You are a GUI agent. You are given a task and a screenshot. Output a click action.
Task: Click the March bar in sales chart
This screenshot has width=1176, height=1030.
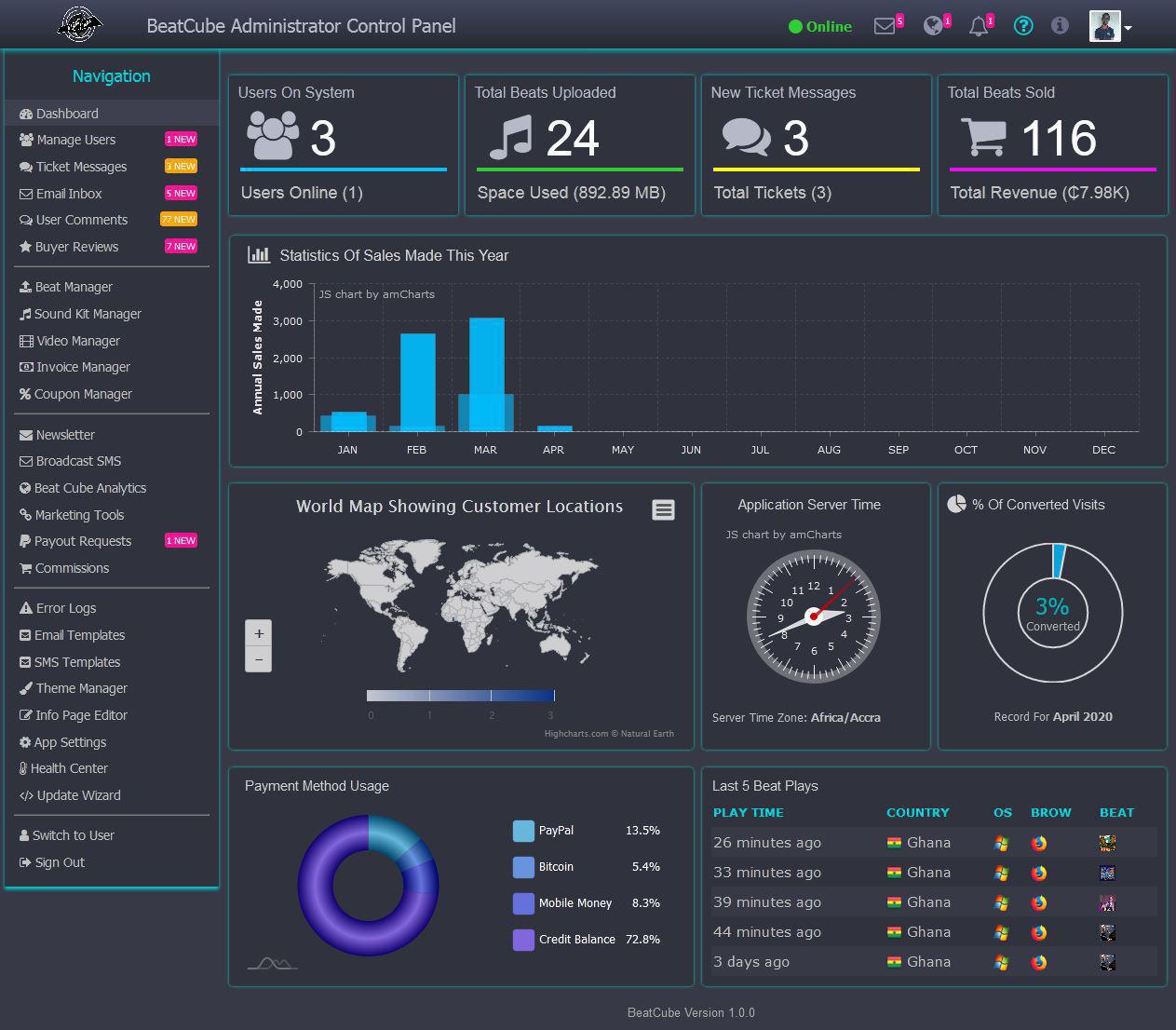(x=486, y=373)
